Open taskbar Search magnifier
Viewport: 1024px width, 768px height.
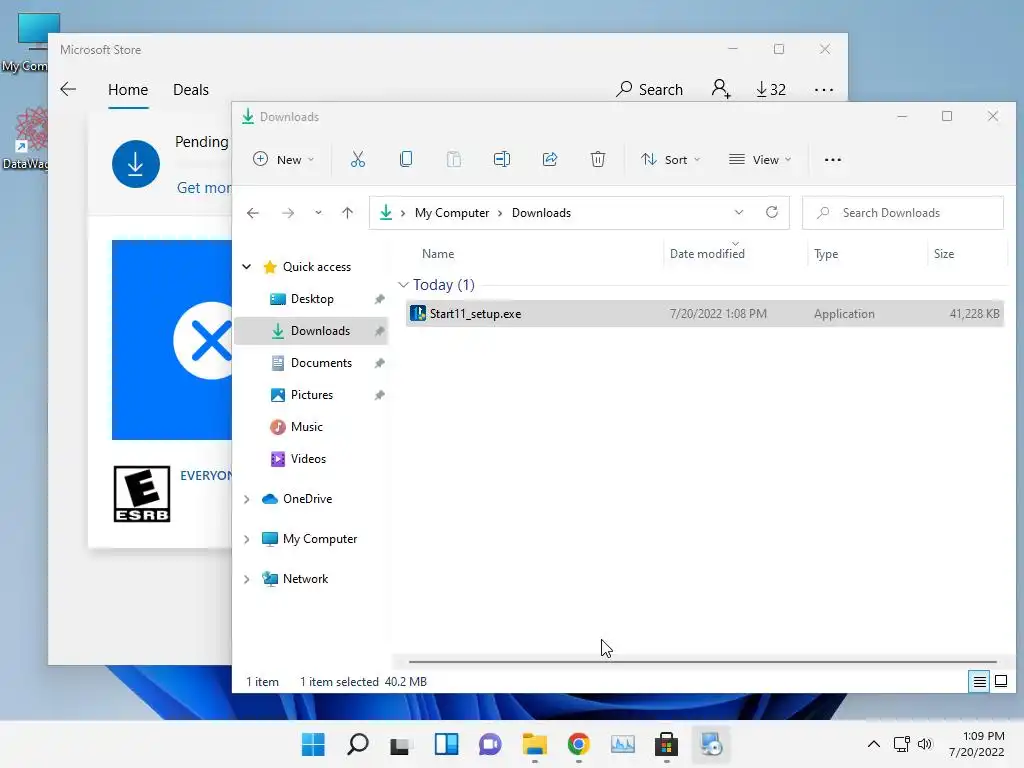[x=357, y=744]
